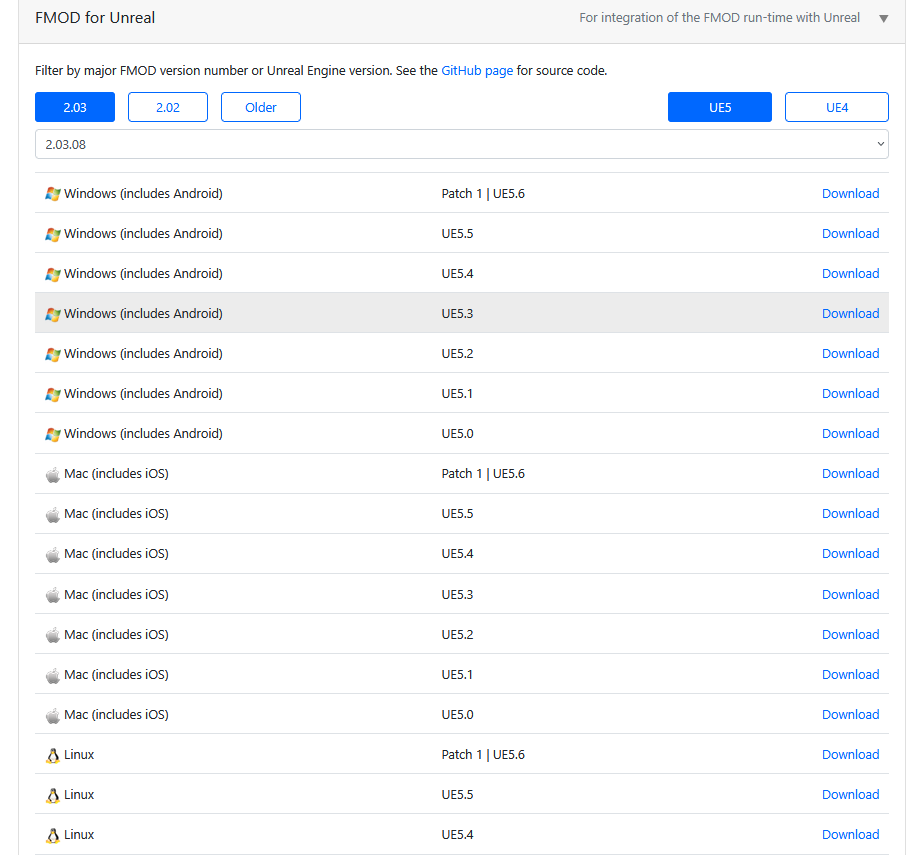Download the Windows UE5.2 integration
This screenshot has height=855, width=919.
(x=850, y=353)
